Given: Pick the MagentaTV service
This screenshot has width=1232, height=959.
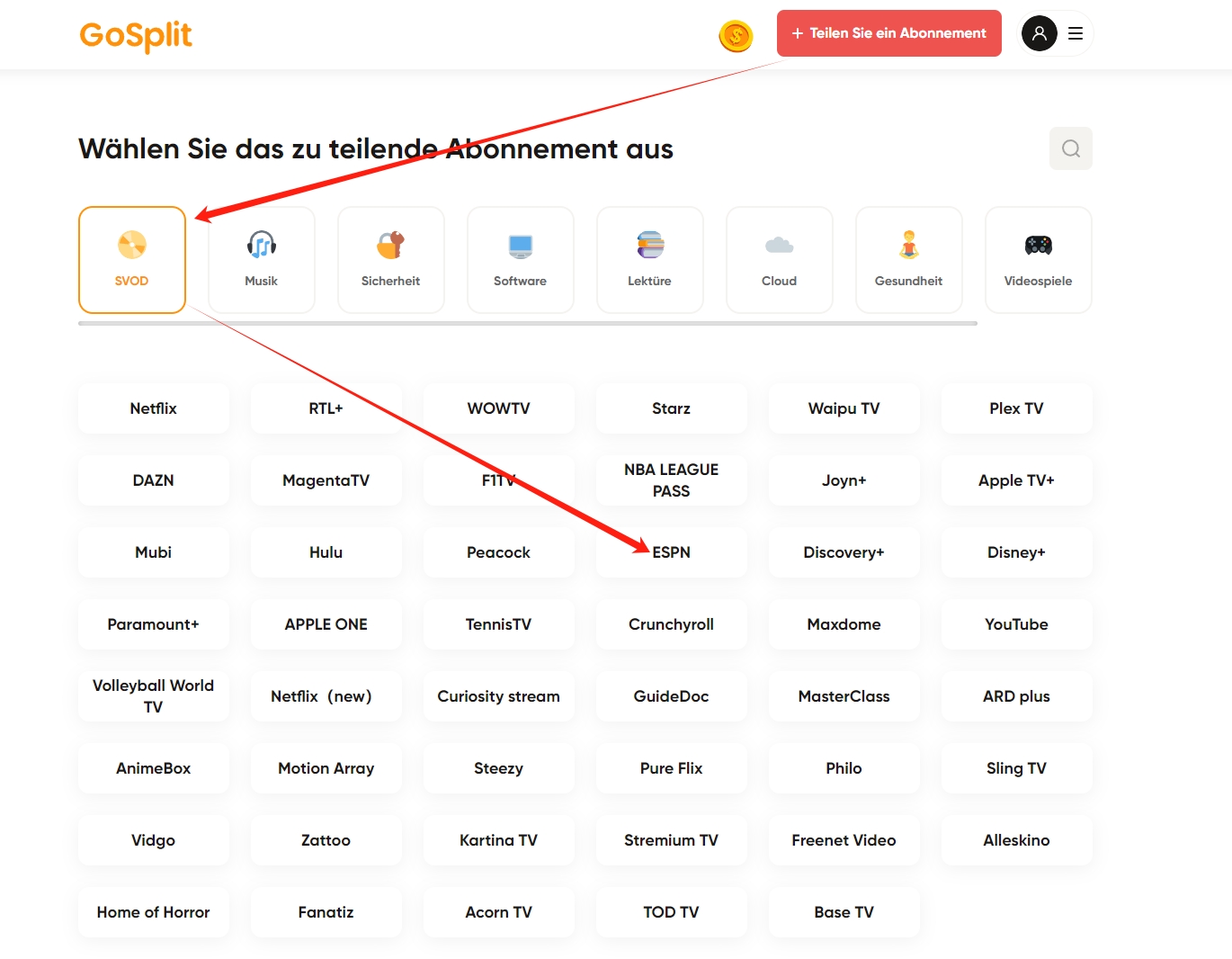Looking at the screenshot, I should click(326, 480).
